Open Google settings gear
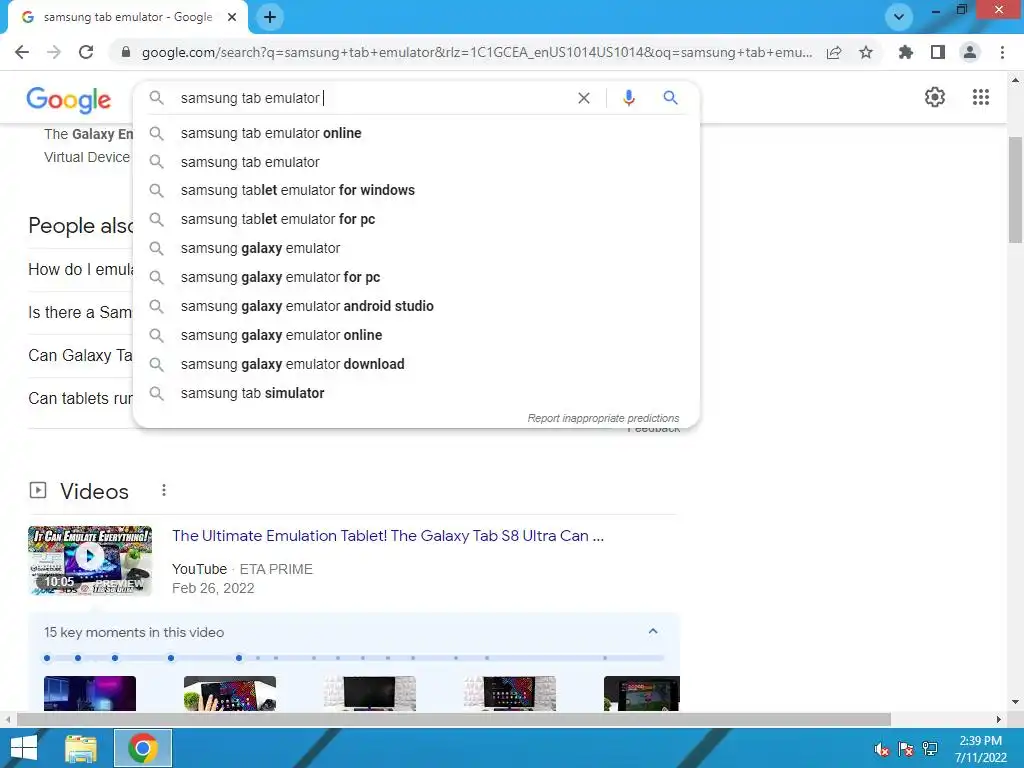This screenshot has height=768, width=1024. tap(935, 97)
